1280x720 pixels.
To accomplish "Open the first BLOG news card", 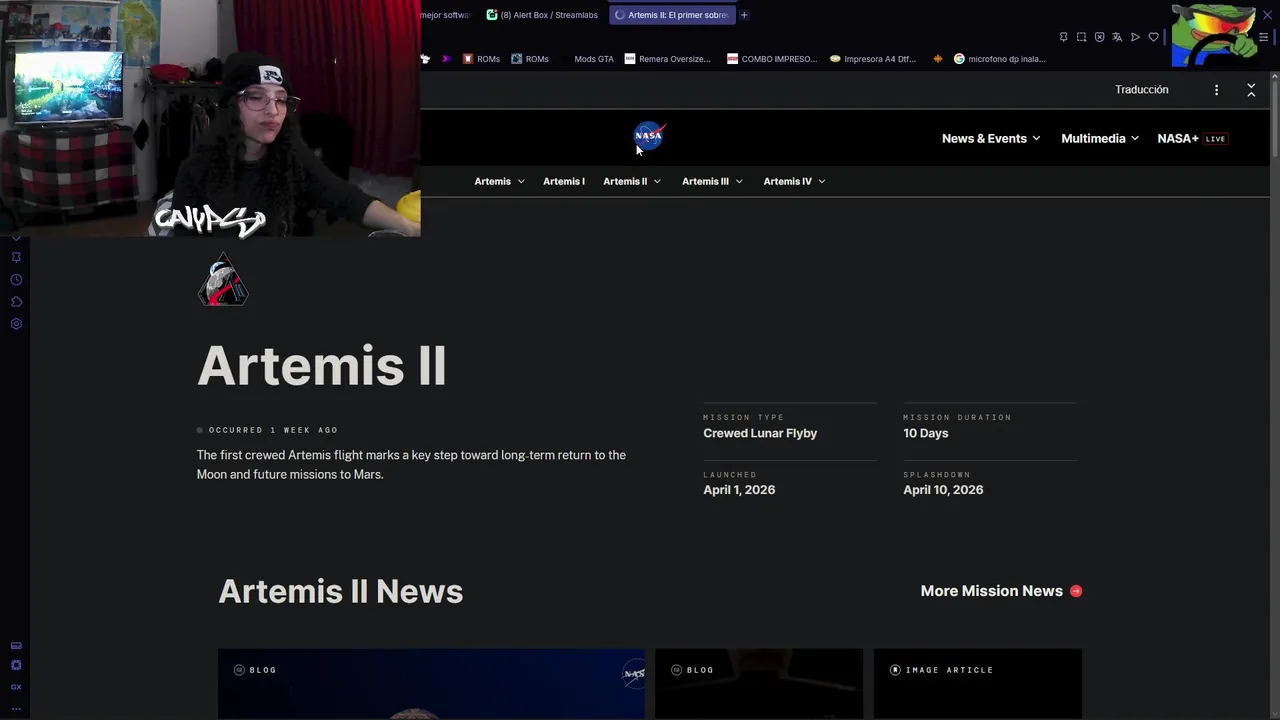I will 432,684.
